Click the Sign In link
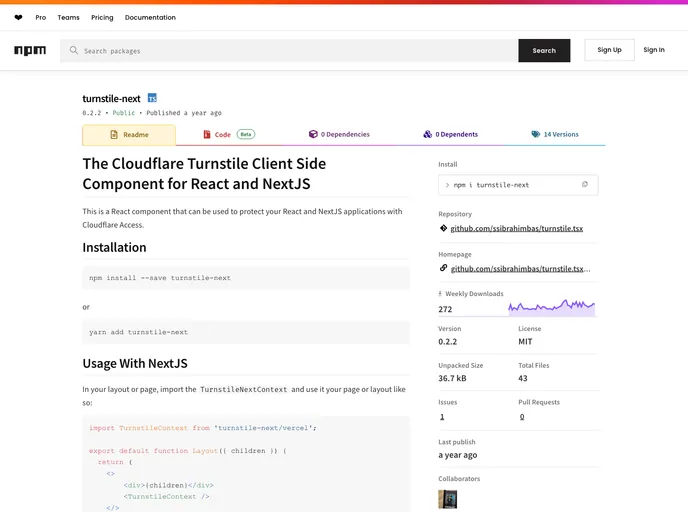 [654, 50]
